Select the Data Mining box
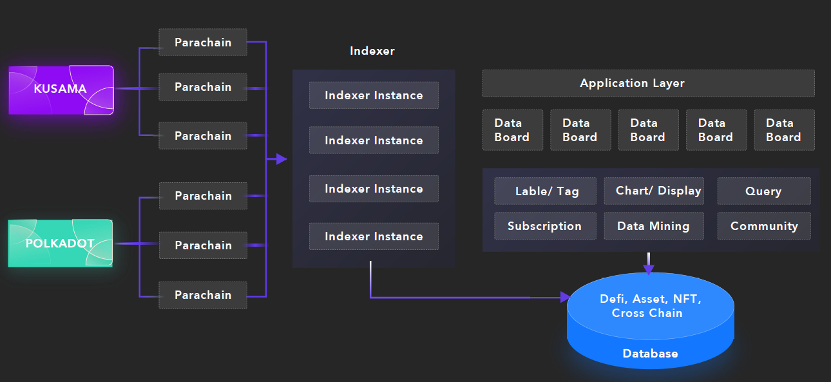This screenshot has height=382, width=832. tap(654, 226)
